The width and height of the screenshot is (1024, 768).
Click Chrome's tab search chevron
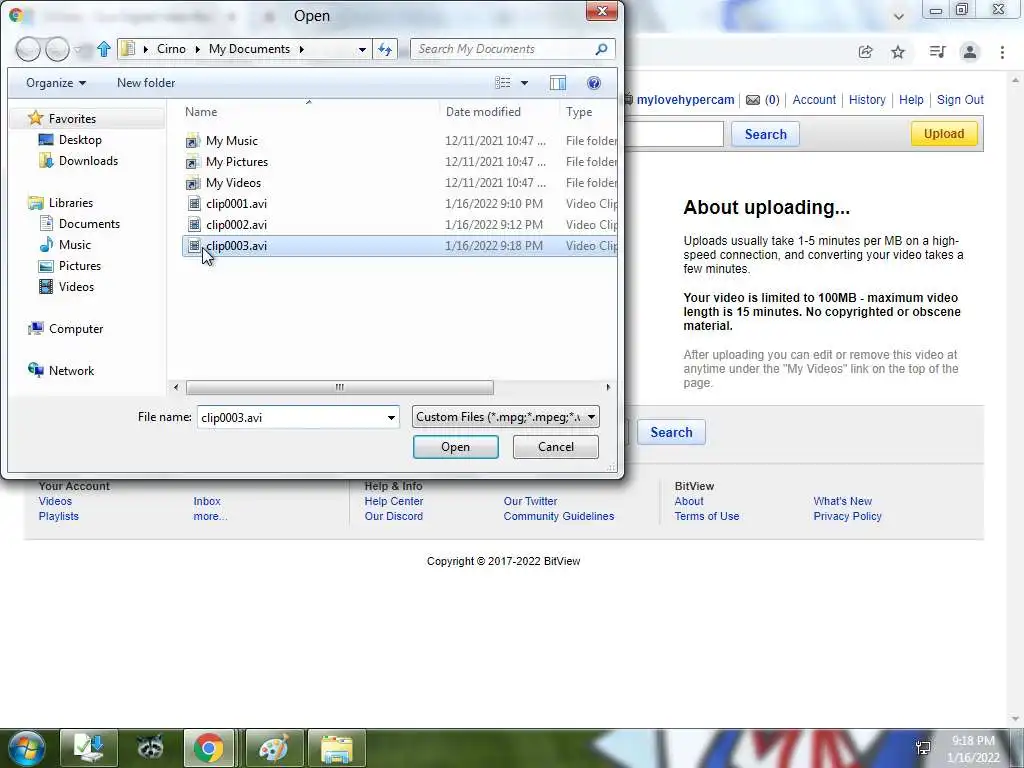(899, 17)
